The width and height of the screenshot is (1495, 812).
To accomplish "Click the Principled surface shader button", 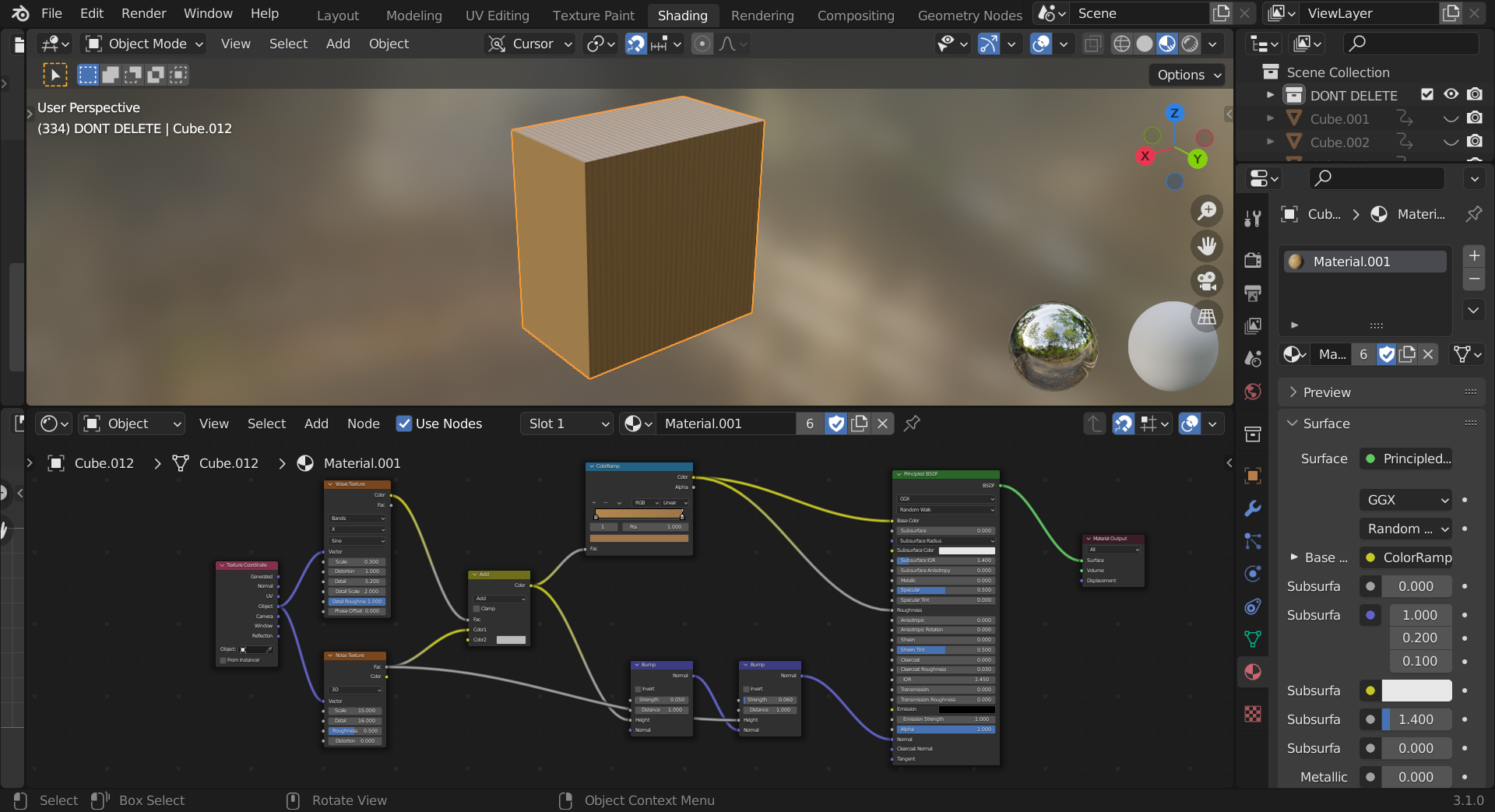I will click(x=1406, y=459).
